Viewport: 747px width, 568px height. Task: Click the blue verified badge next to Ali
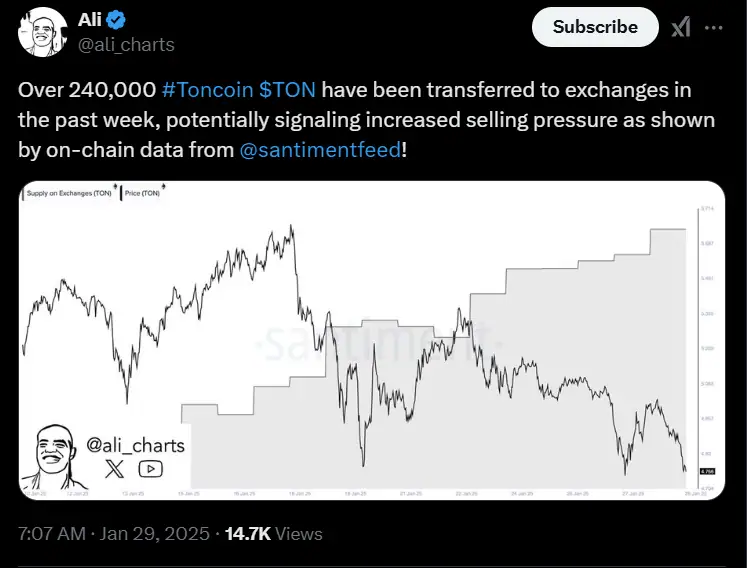[x=116, y=21]
